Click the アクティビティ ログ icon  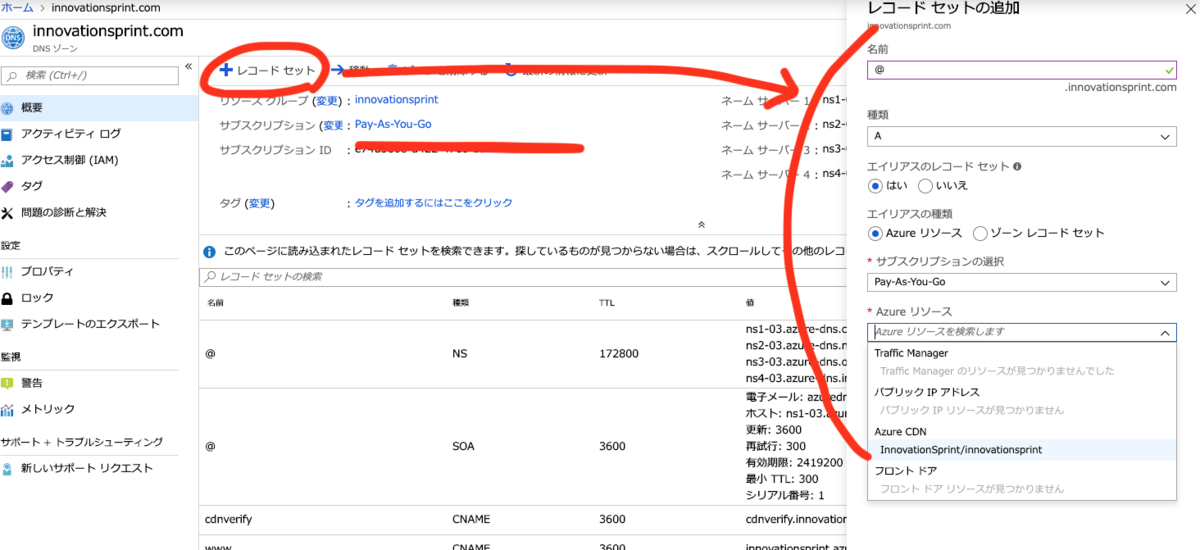8,134
